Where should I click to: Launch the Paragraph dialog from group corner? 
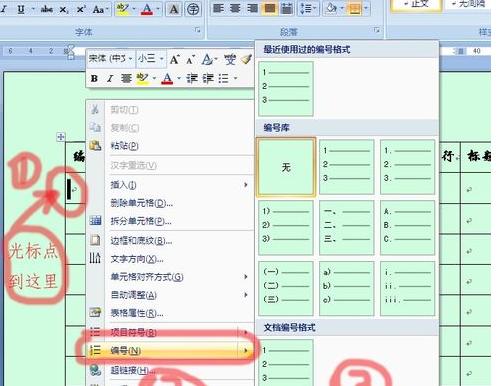[x=377, y=30]
